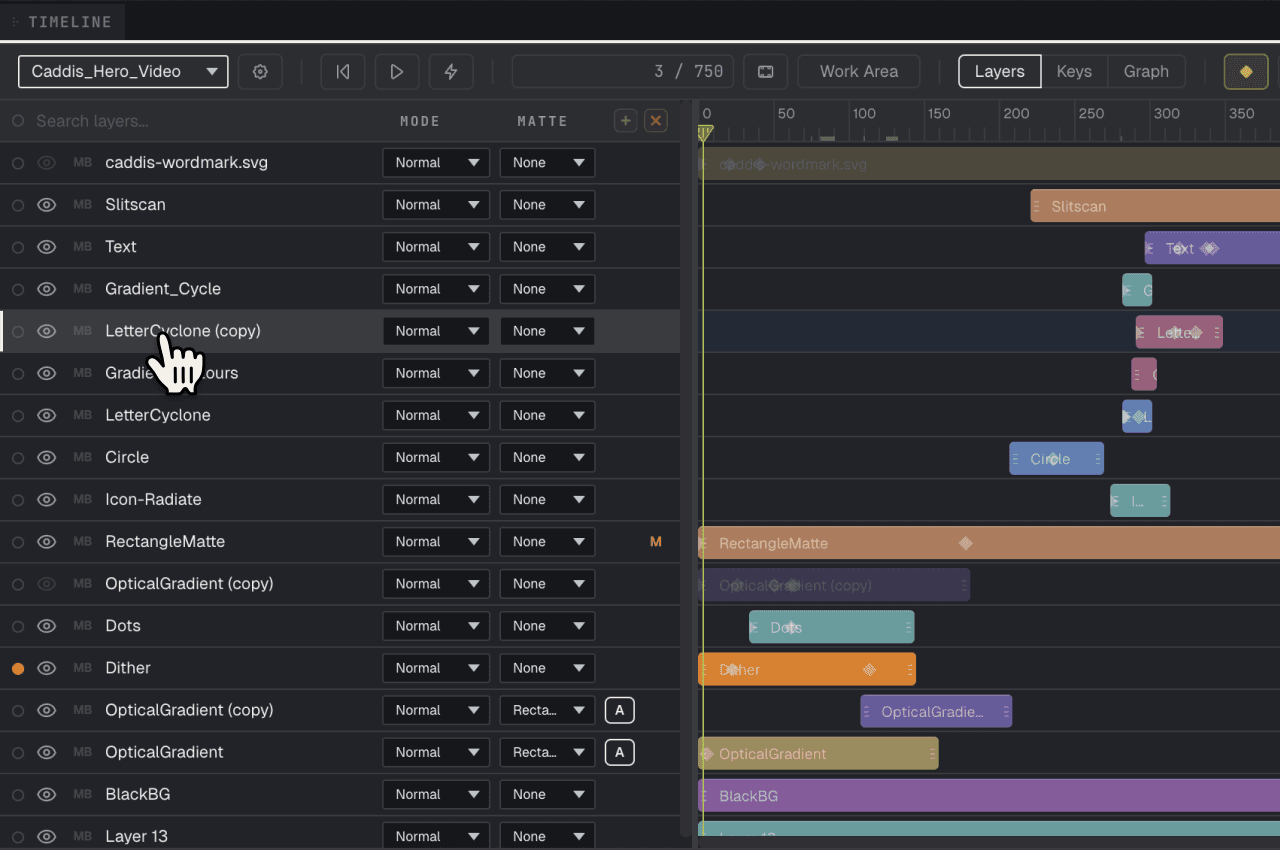The width and height of the screenshot is (1280, 850).
Task: Click the search layers circle icon
Action: (18, 121)
